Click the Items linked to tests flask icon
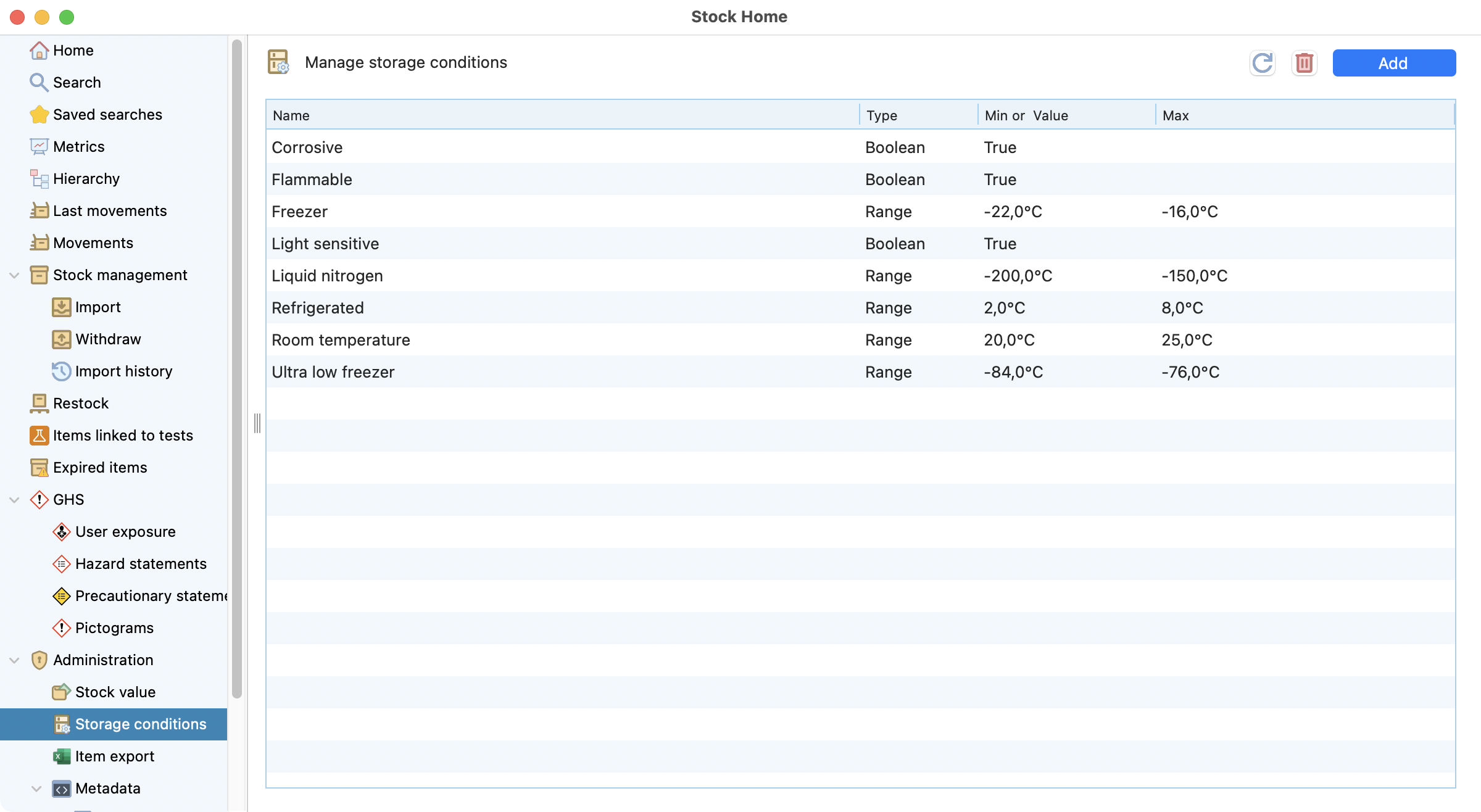The height and width of the screenshot is (812, 1481). [x=39, y=436]
